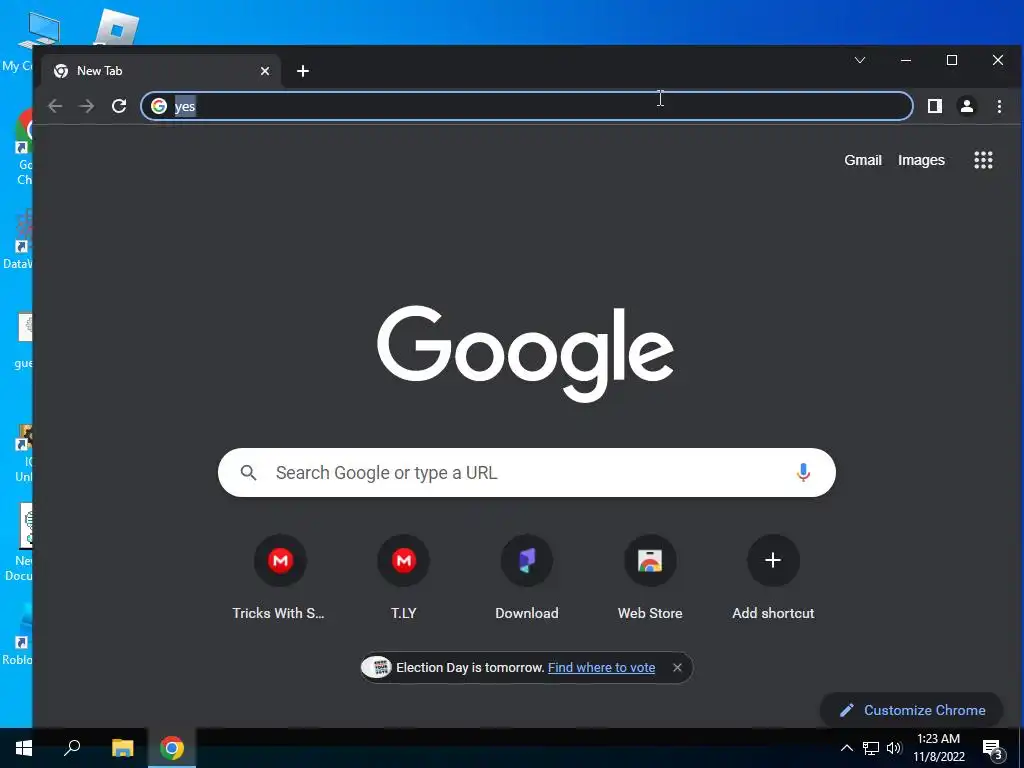Select the New Tab tab
Viewport: 1024px width, 768px height.
pos(161,71)
